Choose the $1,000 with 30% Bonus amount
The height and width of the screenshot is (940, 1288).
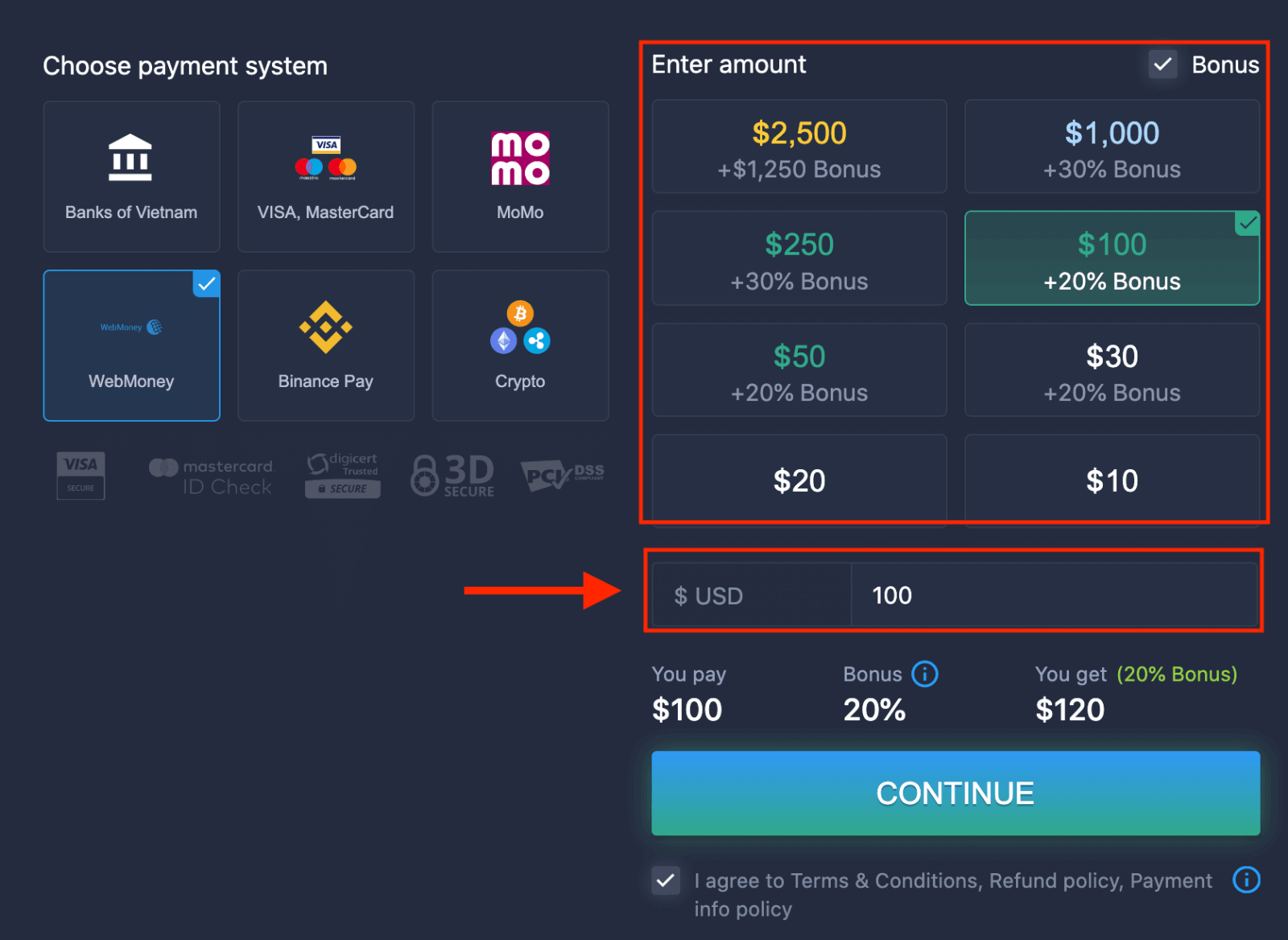1111,146
